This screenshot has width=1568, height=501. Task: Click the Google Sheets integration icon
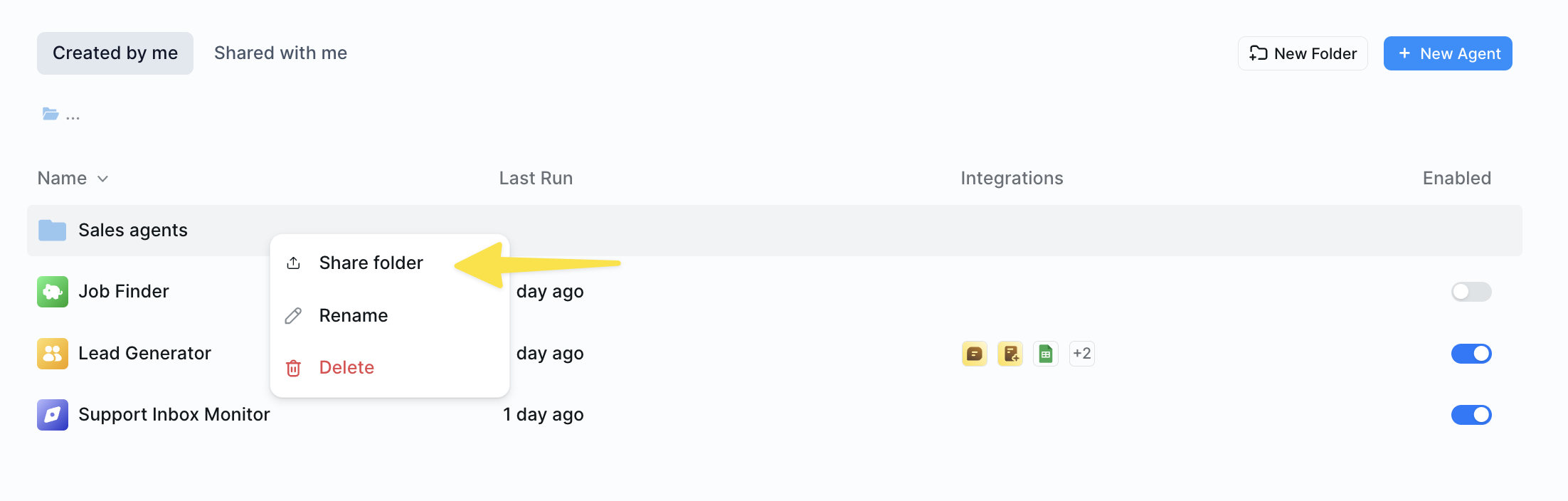point(1046,353)
